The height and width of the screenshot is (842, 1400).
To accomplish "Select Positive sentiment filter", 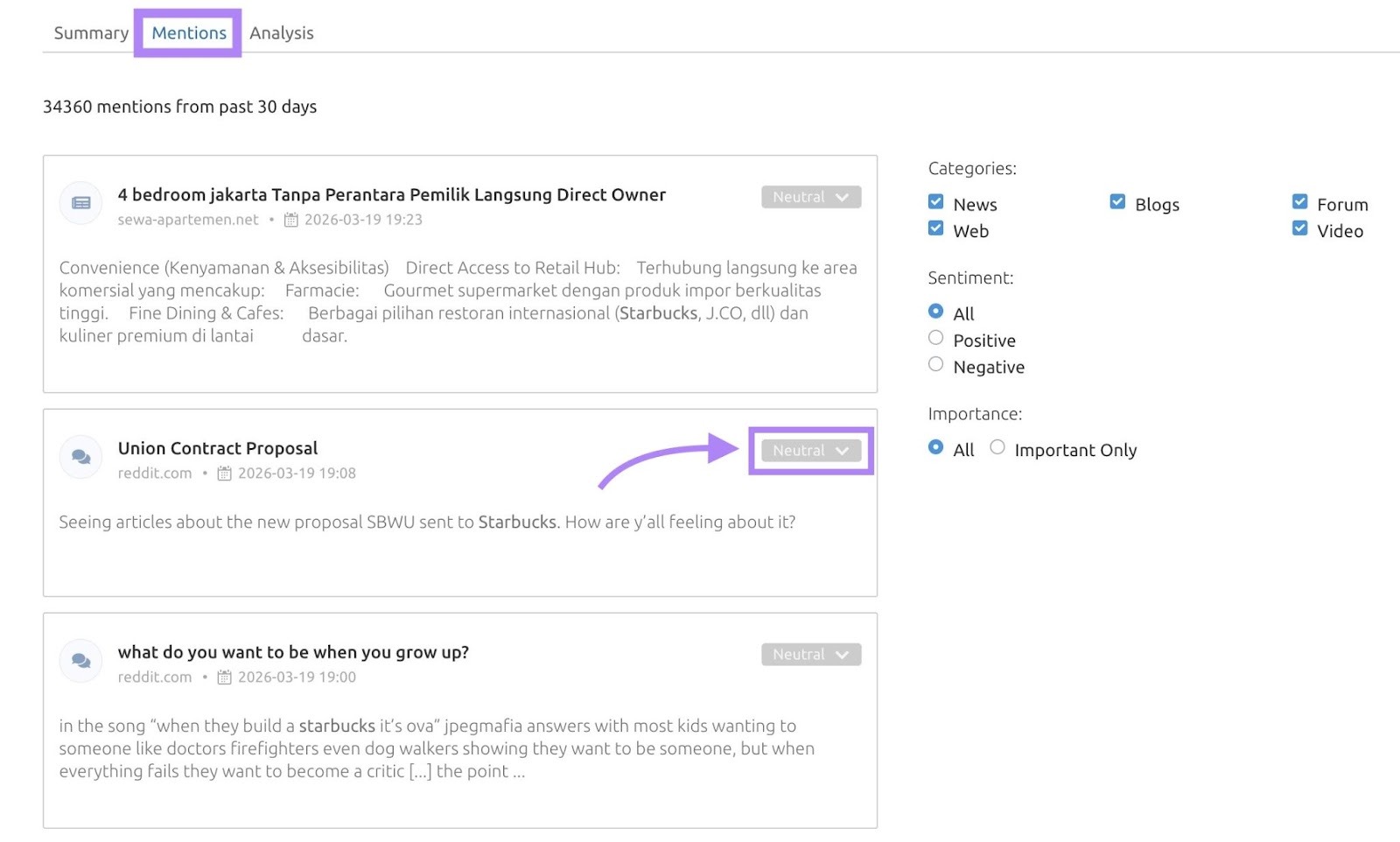I will tap(935, 338).
